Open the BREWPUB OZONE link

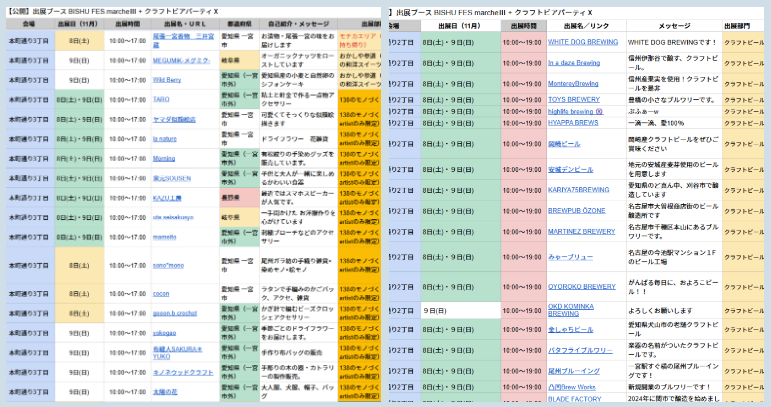point(576,211)
